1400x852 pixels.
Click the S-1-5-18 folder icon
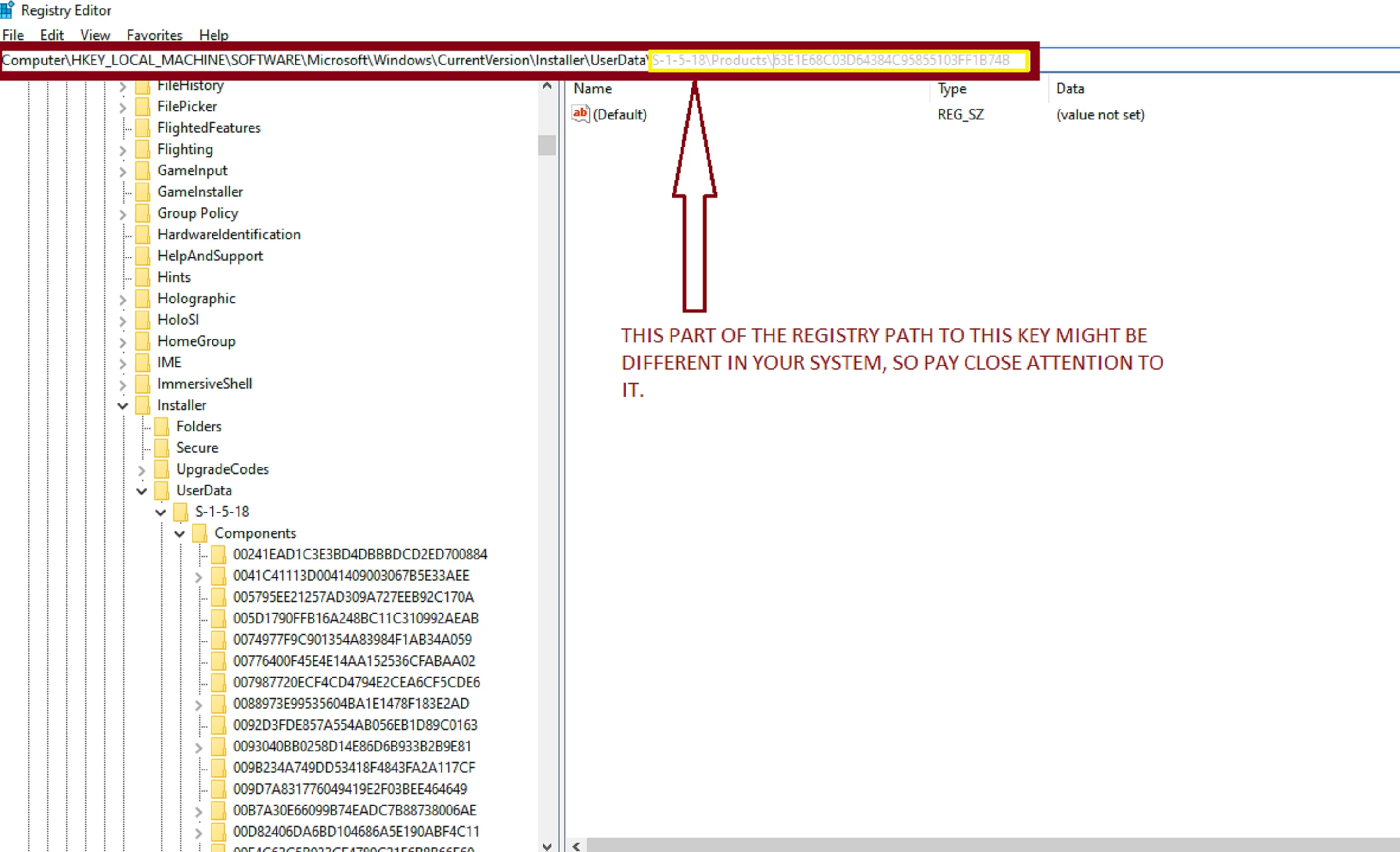181,512
